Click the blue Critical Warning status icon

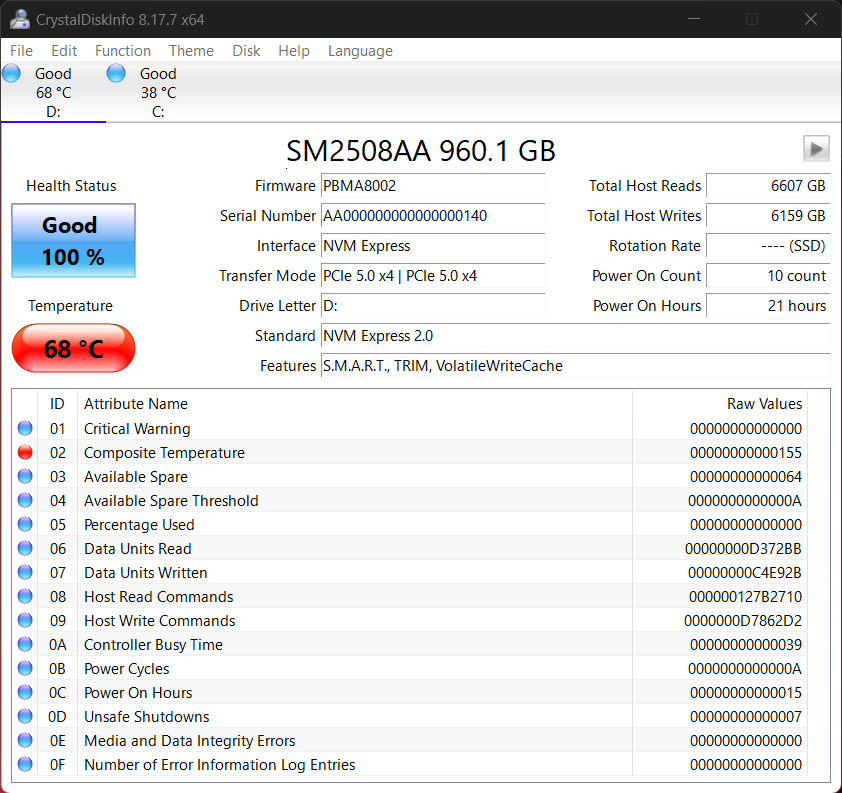click(25, 429)
